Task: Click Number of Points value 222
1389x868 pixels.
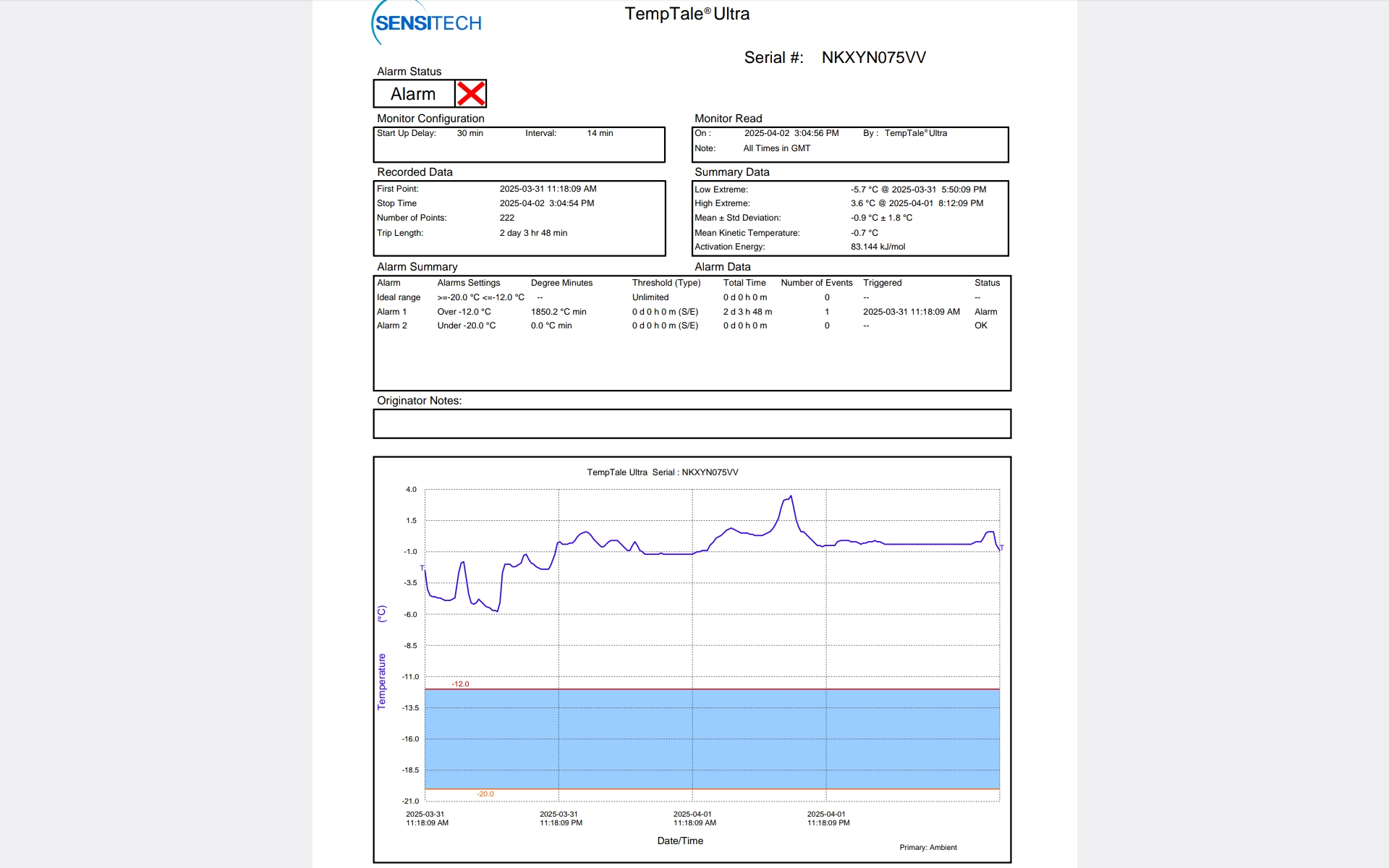Action: coord(506,218)
